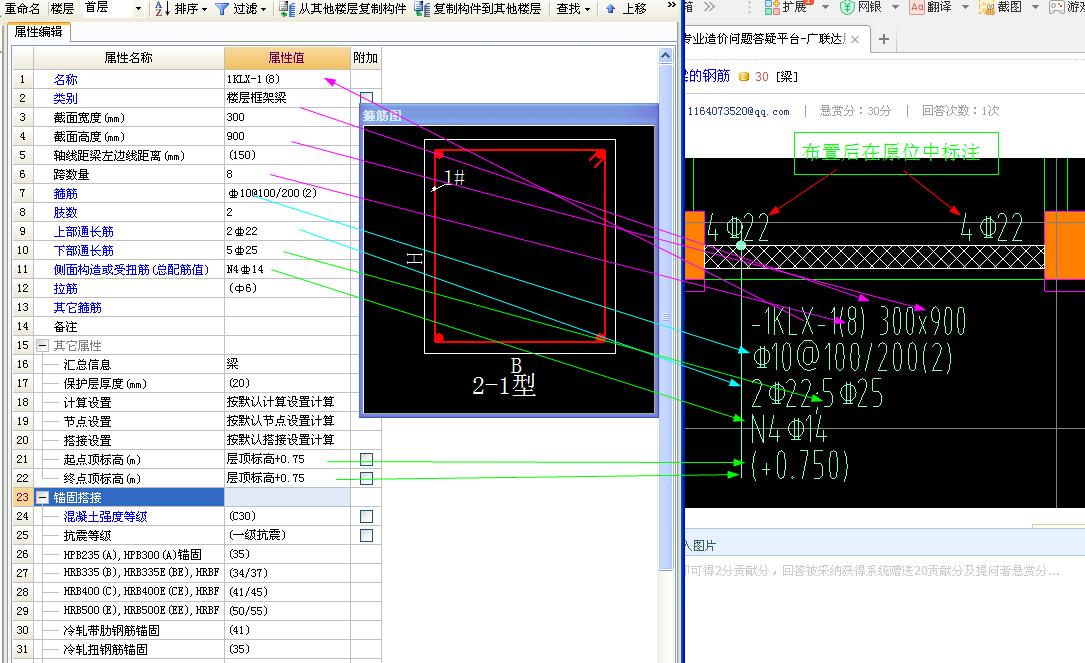Click the 属性名称 column header
The image size is (1085, 663).
128,57
